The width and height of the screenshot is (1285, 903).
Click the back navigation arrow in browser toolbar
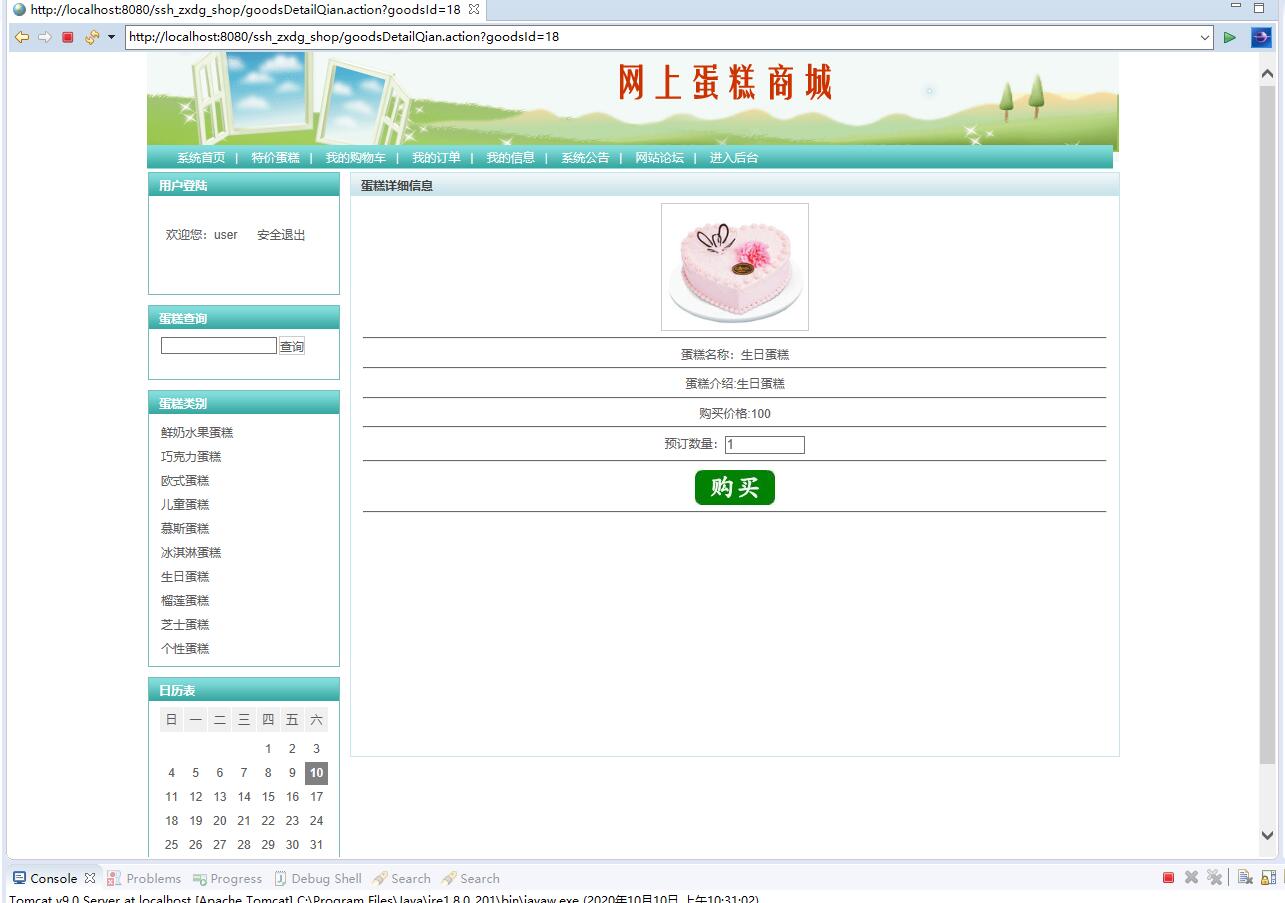click(x=22, y=38)
